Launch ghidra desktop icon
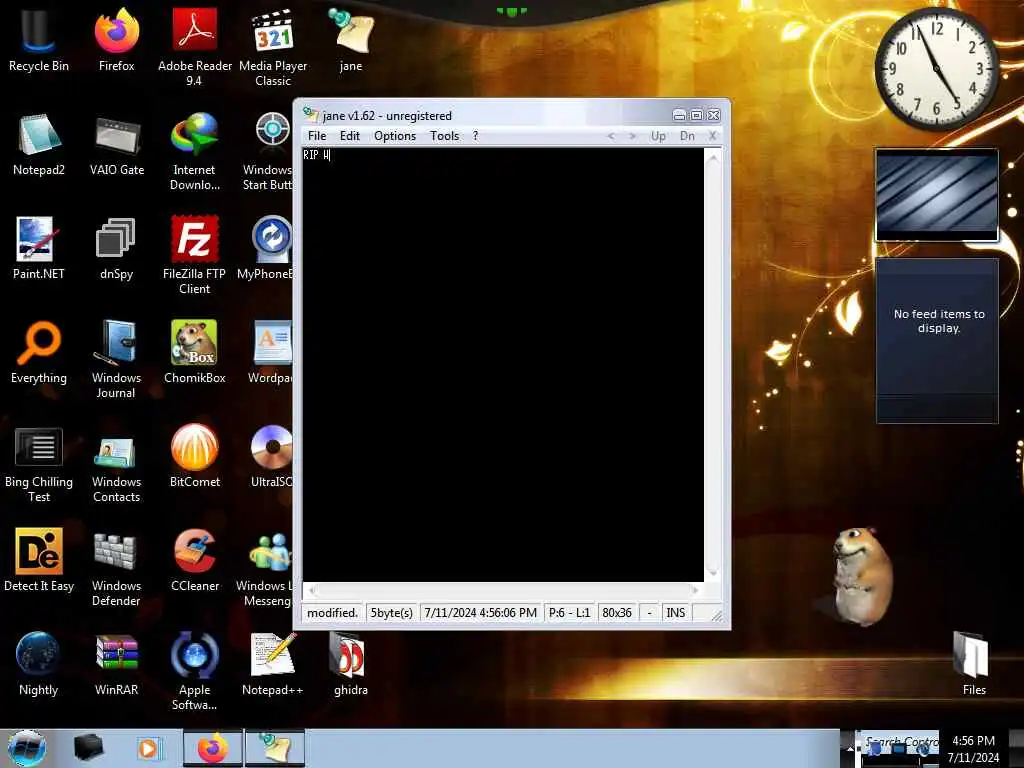The image size is (1024, 768). (351, 664)
